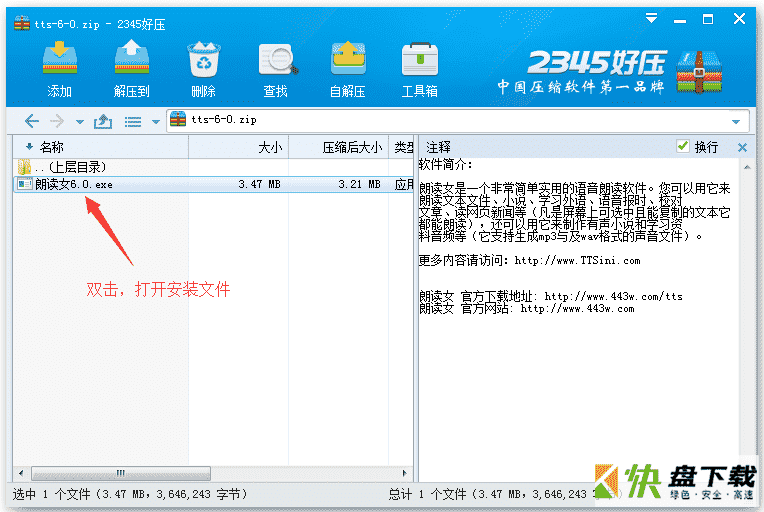Image resolution: width=764 pixels, height=512 pixels.
Task: Maximize the 2345好压 window
Action: pos(708,19)
